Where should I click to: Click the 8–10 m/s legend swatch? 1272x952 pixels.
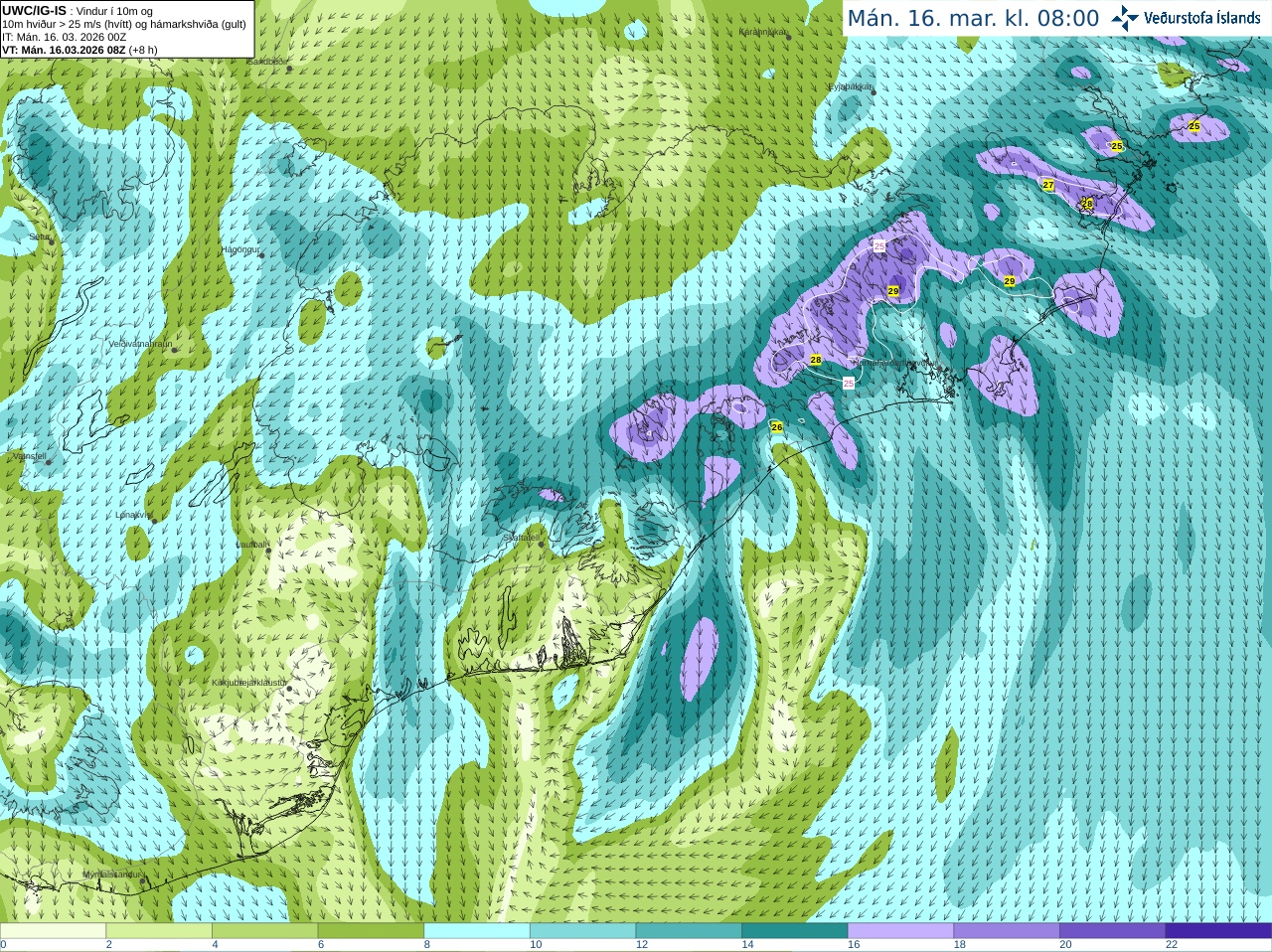tap(477, 931)
